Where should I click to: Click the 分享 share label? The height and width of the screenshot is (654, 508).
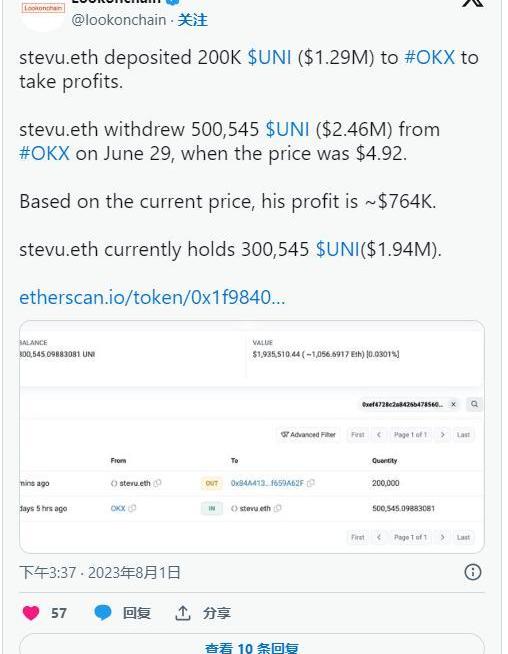click(x=217, y=613)
